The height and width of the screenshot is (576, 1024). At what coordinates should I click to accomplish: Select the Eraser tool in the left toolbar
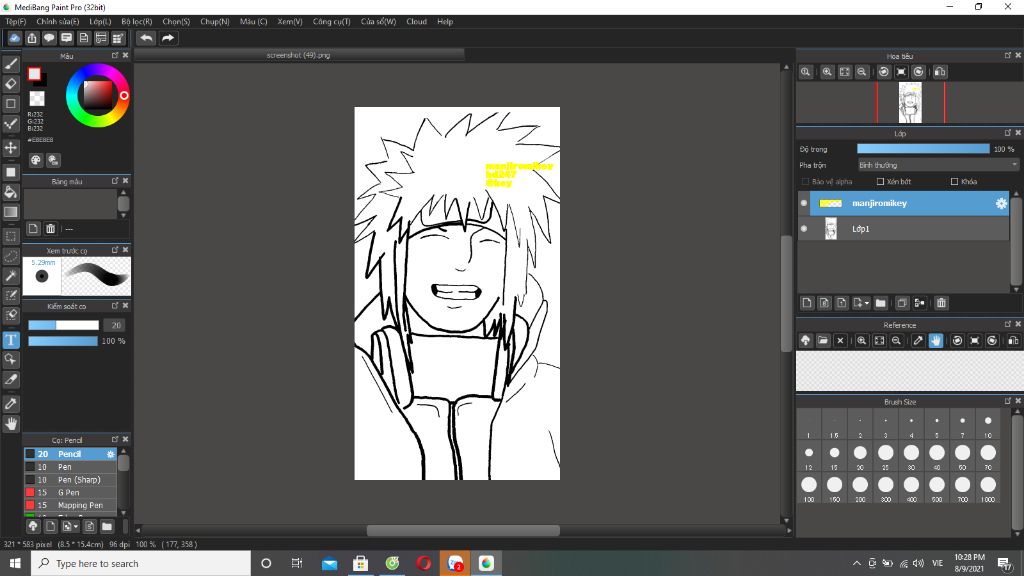(x=10, y=84)
